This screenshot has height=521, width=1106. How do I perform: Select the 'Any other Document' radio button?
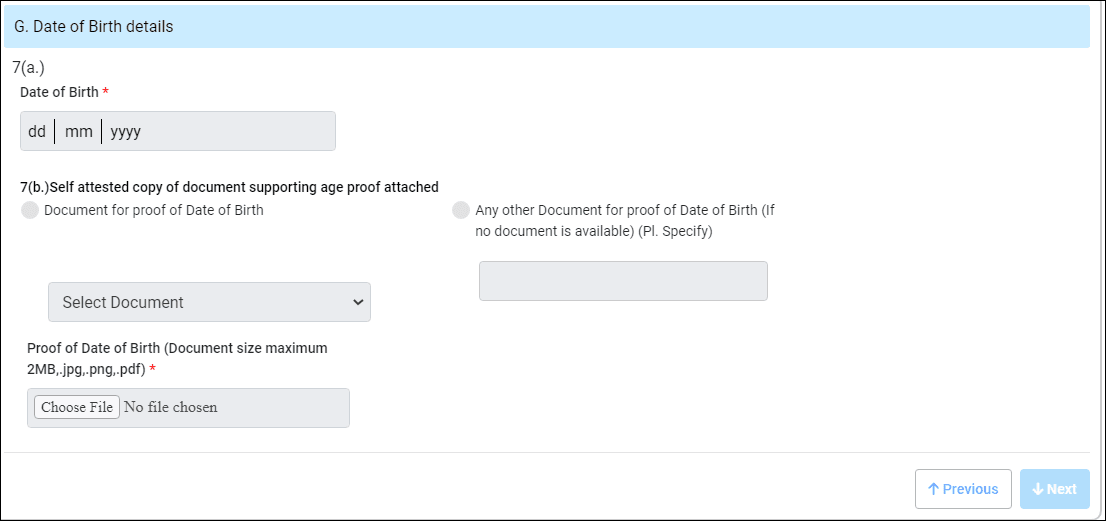tap(461, 210)
